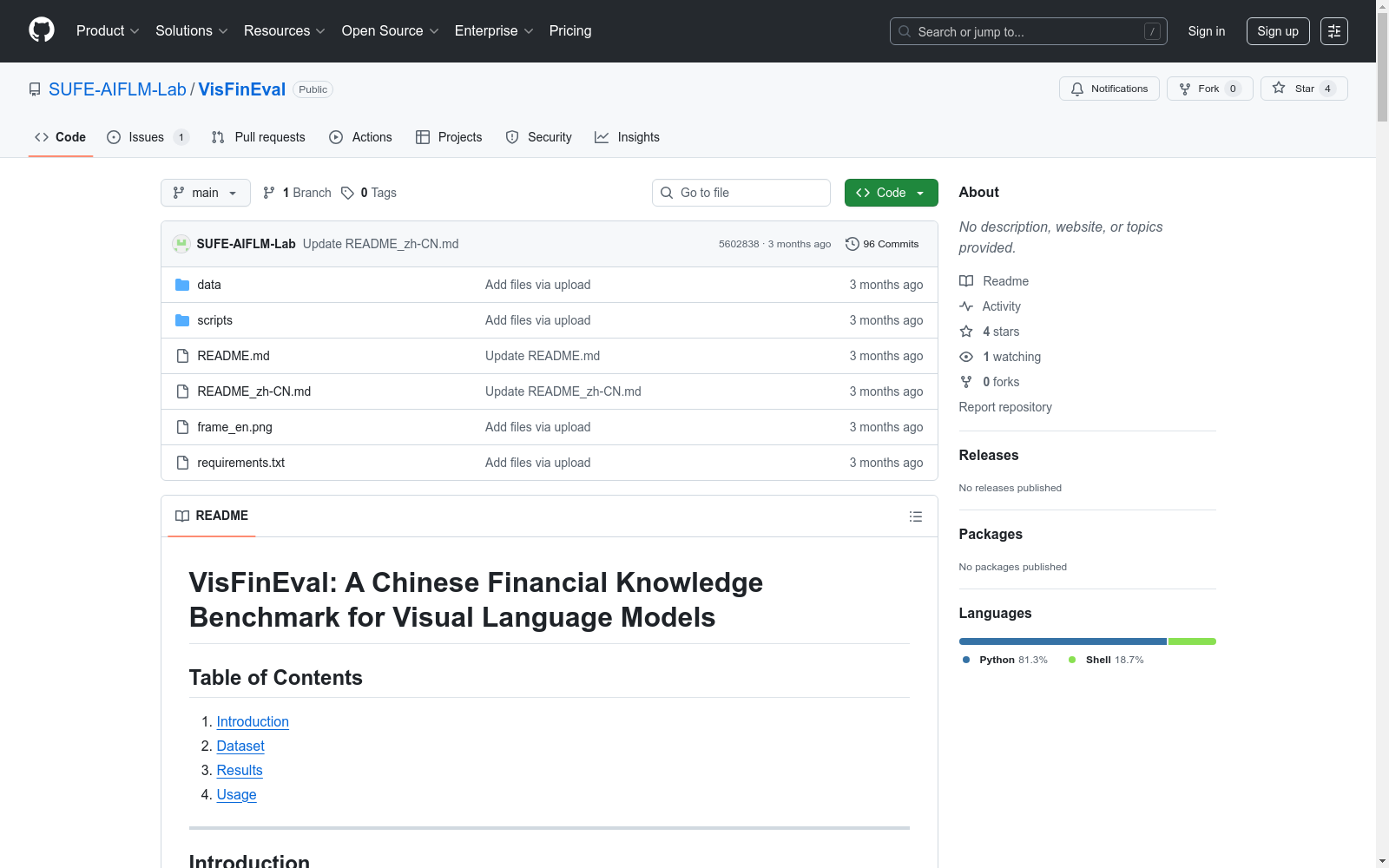The height and width of the screenshot is (868, 1389).
Task: Jump to Introduction in table of contents
Action: pyautogui.click(x=253, y=721)
